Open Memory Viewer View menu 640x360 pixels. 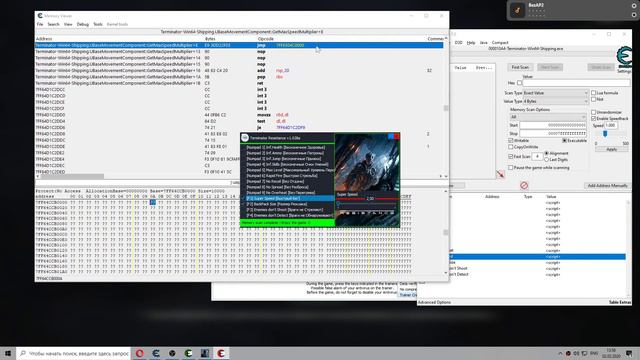click(68, 24)
